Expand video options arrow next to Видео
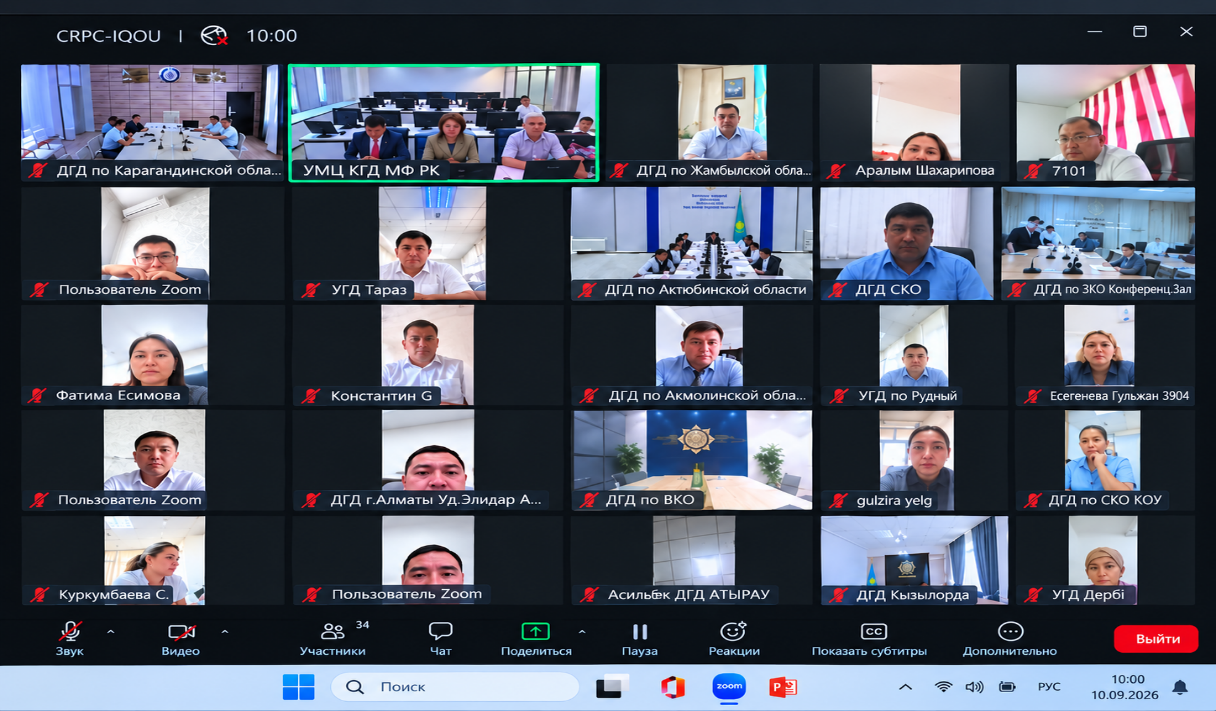This screenshot has width=1216, height=711. (x=224, y=632)
